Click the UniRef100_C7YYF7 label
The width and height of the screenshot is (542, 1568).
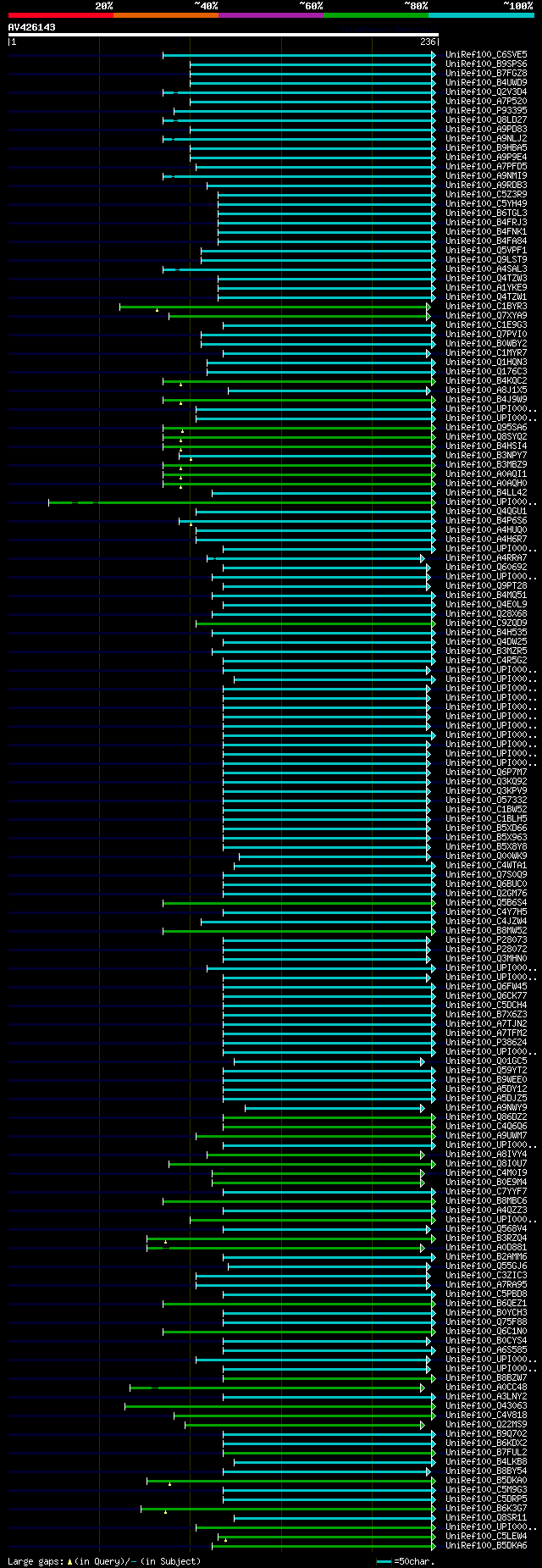(x=486, y=1192)
